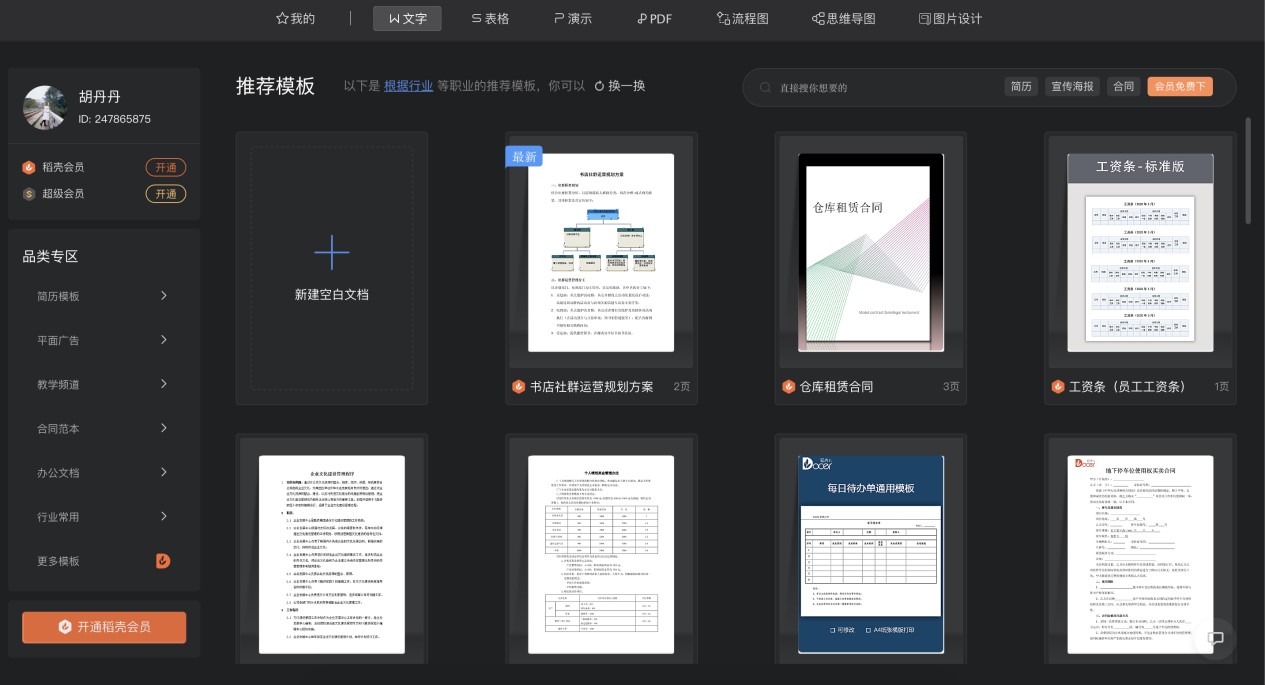Click the PDF icon in the top navigation
Screen dimensions: 1265x685
coord(641,18)
